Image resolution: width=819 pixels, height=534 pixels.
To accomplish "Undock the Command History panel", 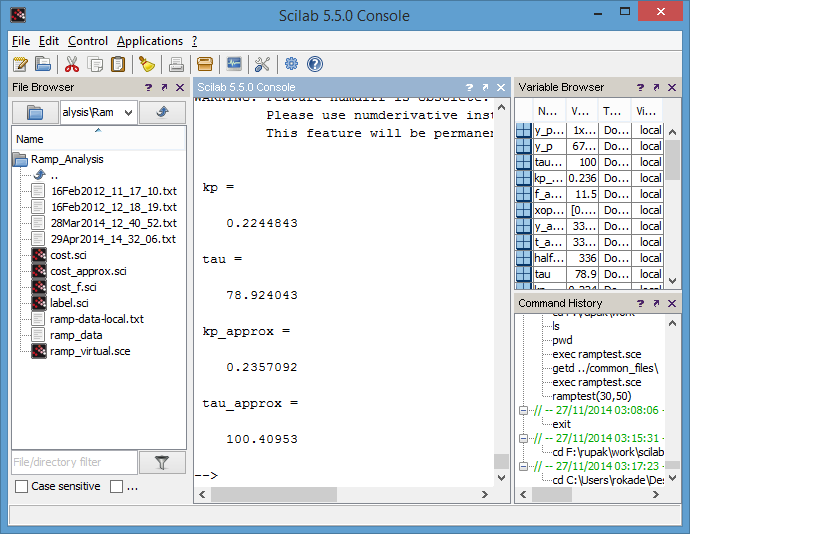I will pyautogui.click(x=657, y=303).
